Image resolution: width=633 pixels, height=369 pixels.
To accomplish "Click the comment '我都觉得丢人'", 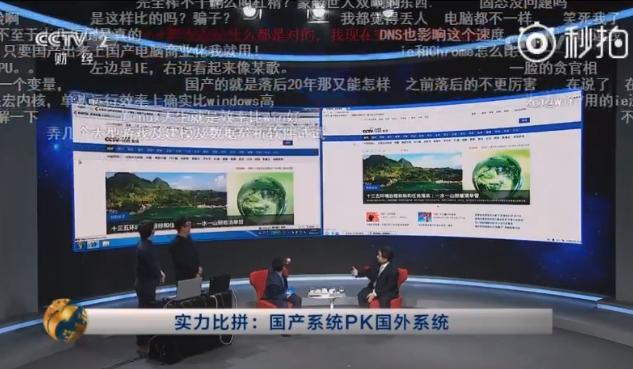I will pos(384,19).
